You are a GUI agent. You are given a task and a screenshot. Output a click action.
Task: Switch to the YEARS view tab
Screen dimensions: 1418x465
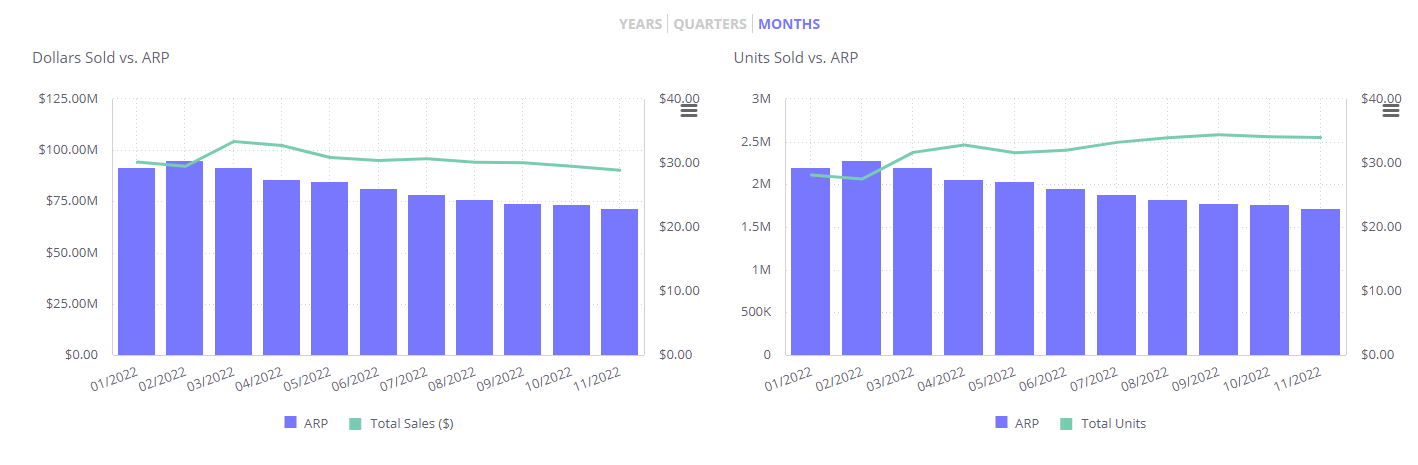click(640, 24)
